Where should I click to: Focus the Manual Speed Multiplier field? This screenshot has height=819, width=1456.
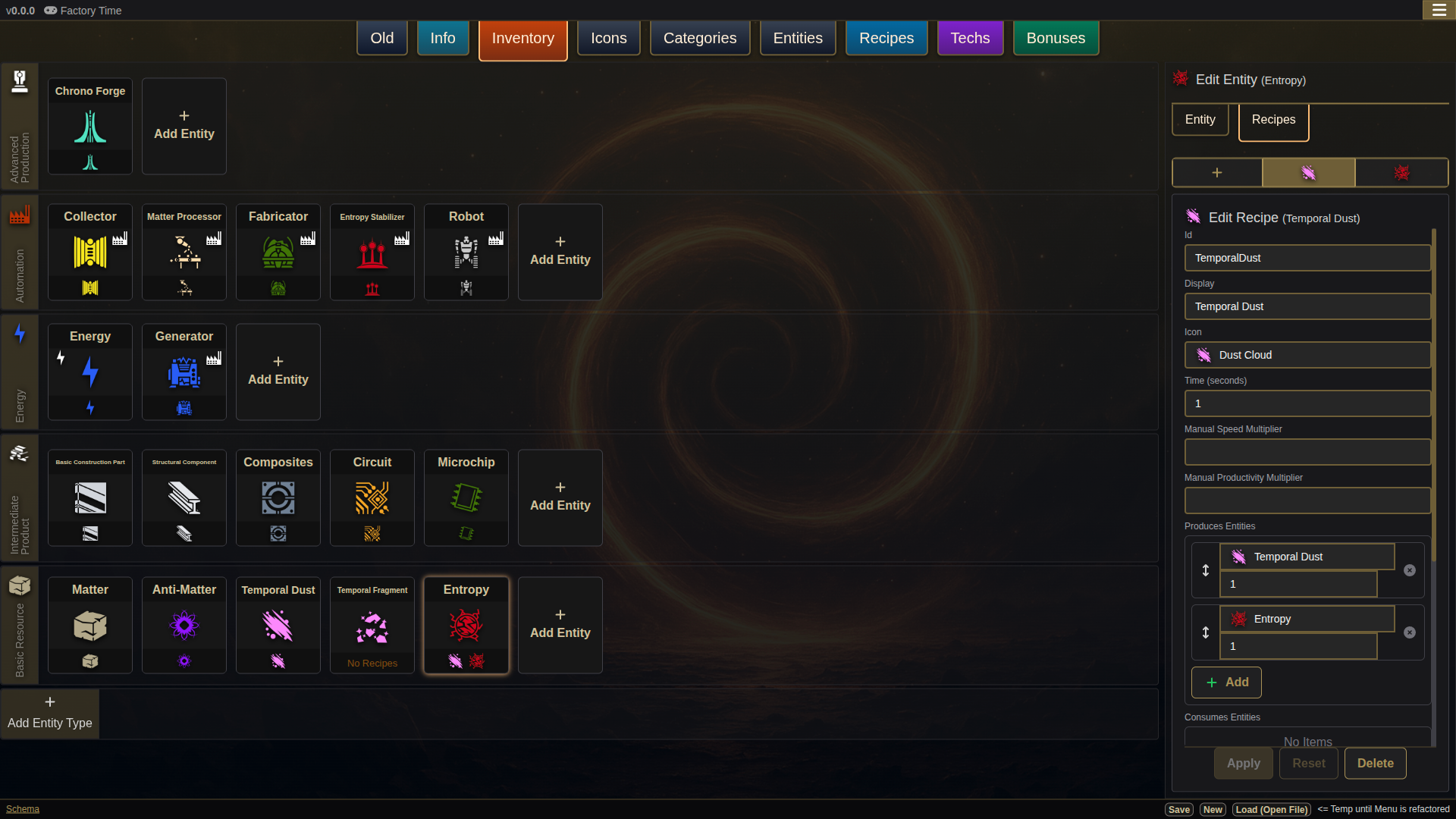[1307, 452]
